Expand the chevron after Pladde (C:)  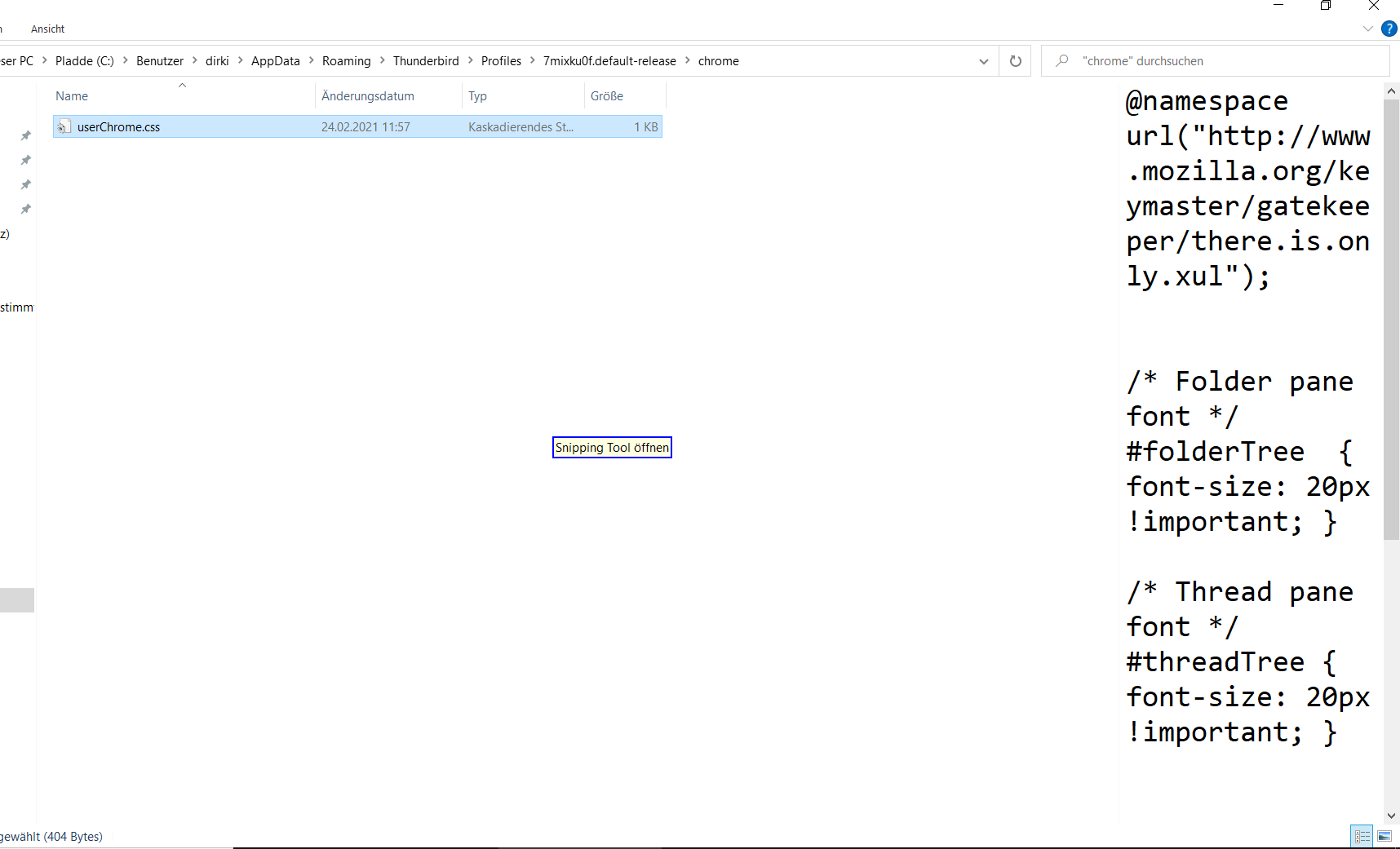point(125,60)
